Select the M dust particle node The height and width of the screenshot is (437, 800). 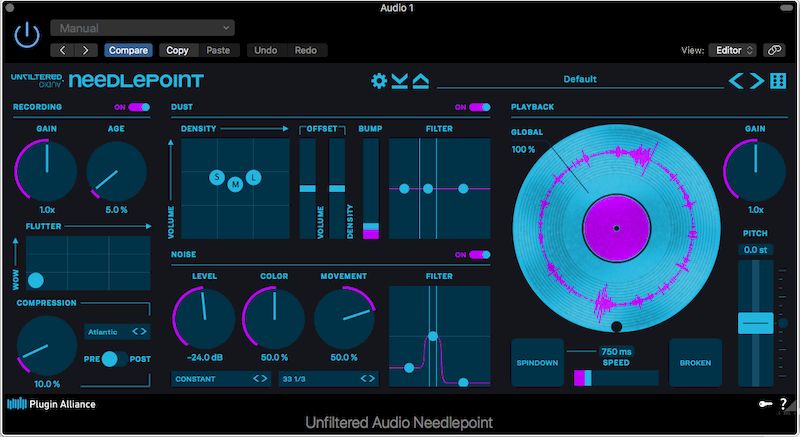point(235,184)
